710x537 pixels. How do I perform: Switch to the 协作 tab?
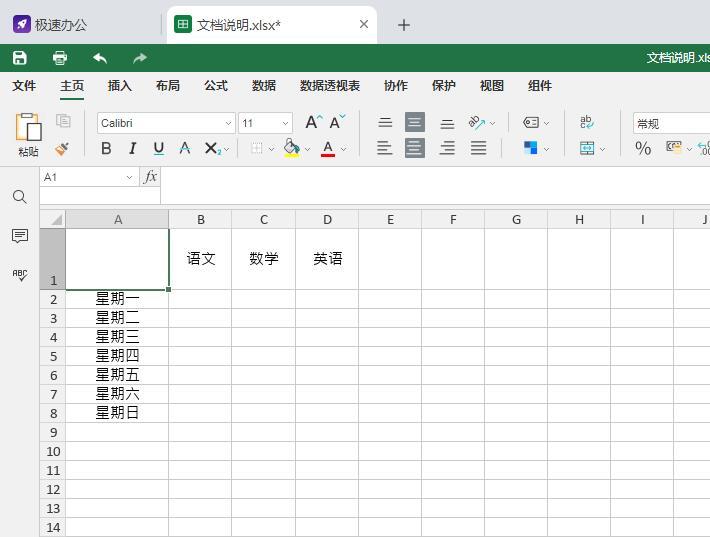coord(396,86)
